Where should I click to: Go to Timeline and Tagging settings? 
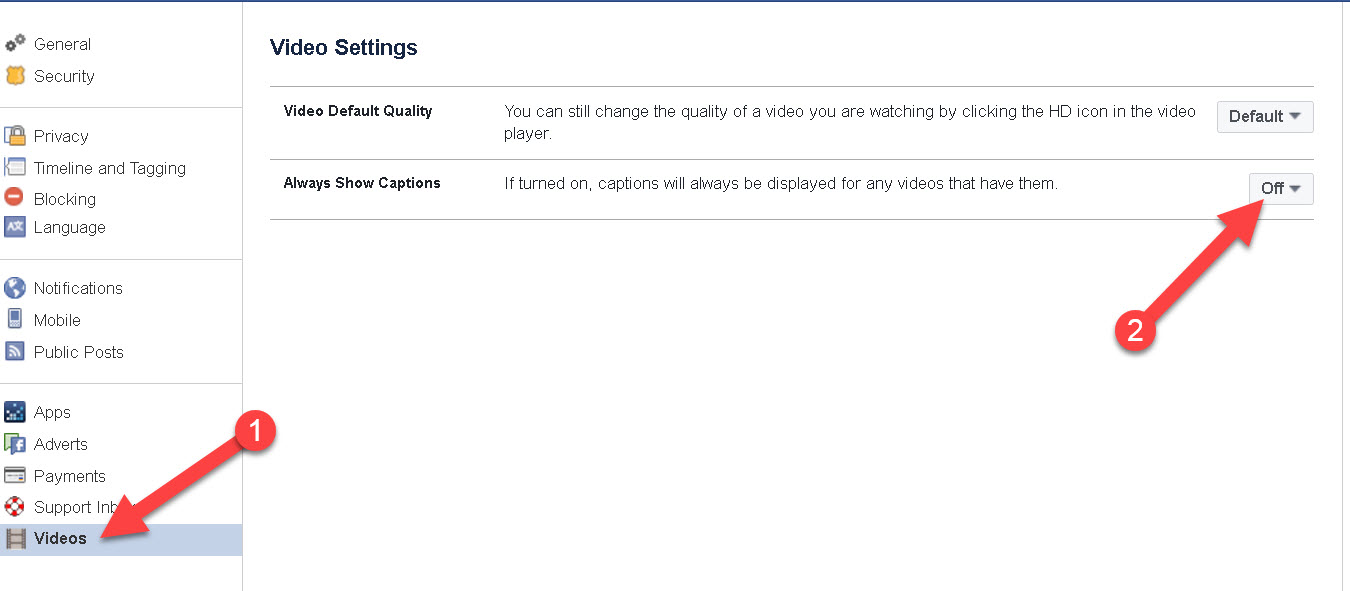109,168
